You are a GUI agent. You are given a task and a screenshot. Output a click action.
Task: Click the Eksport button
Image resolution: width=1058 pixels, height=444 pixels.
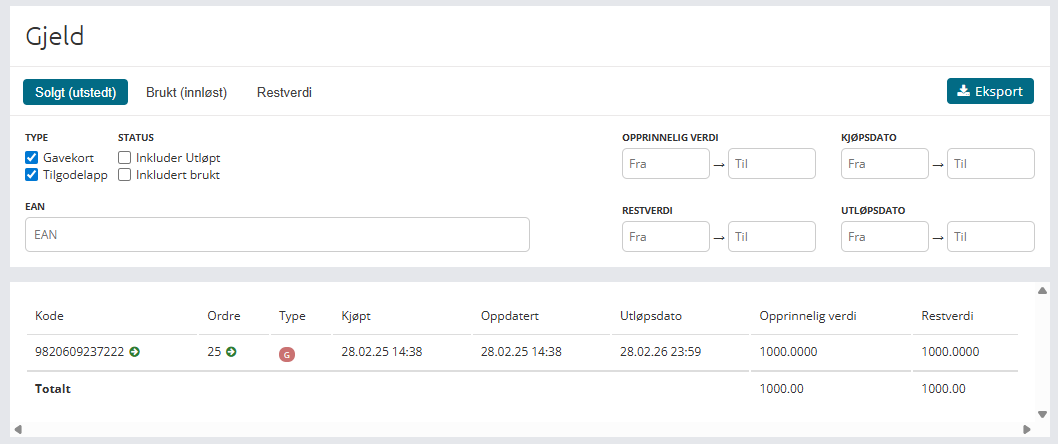coord(990,91)
